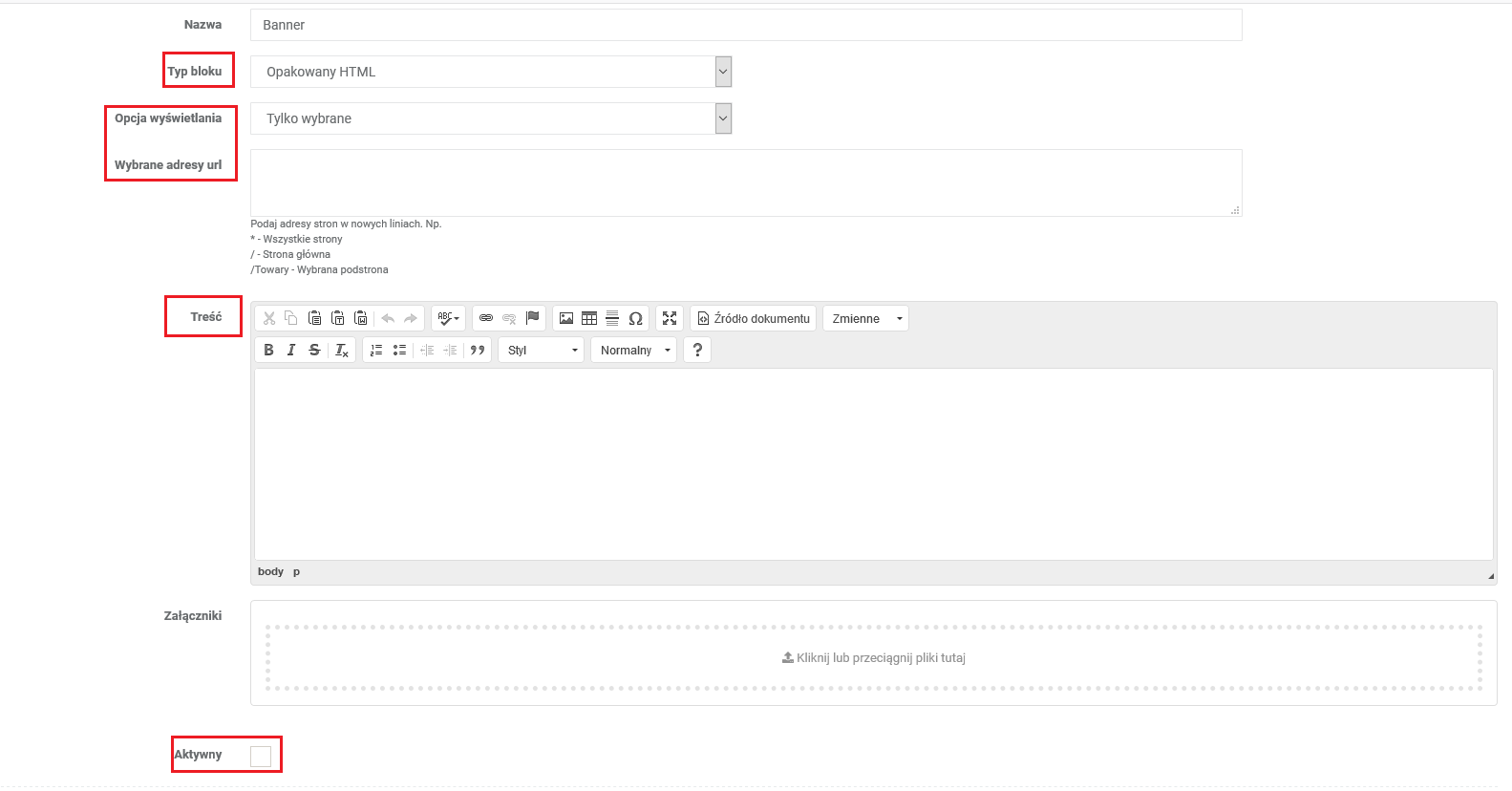Click the Wybrane adresy url text area

745,182
